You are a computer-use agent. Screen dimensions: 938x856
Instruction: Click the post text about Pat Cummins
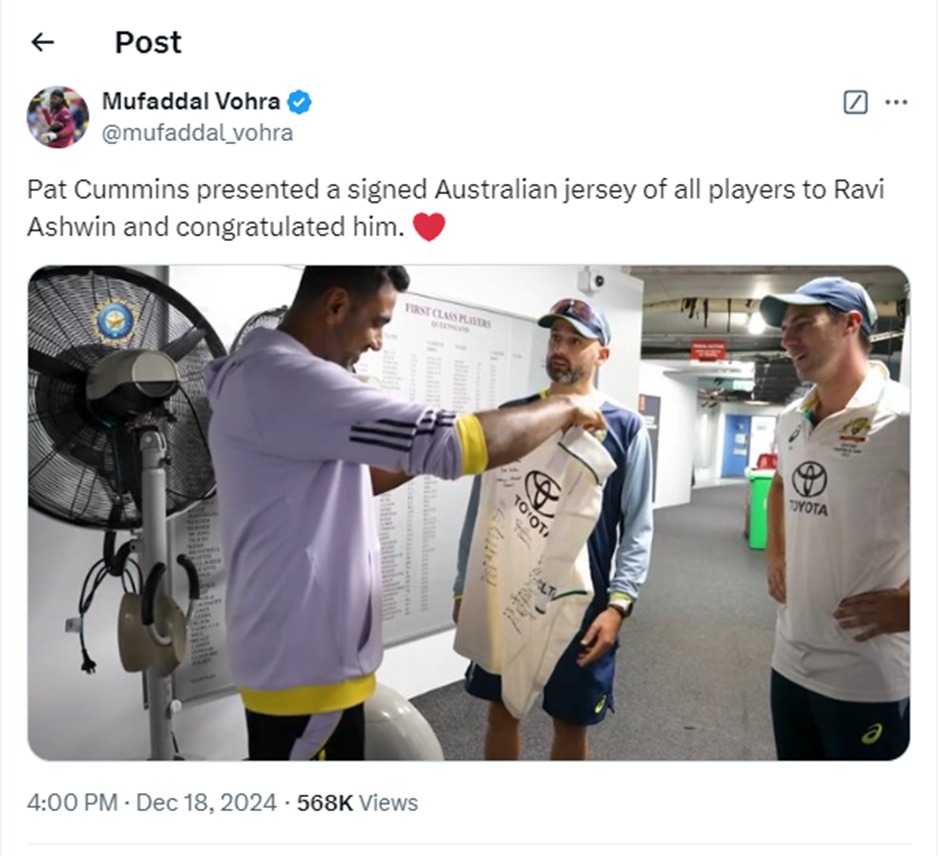click(x=455, y=208)
